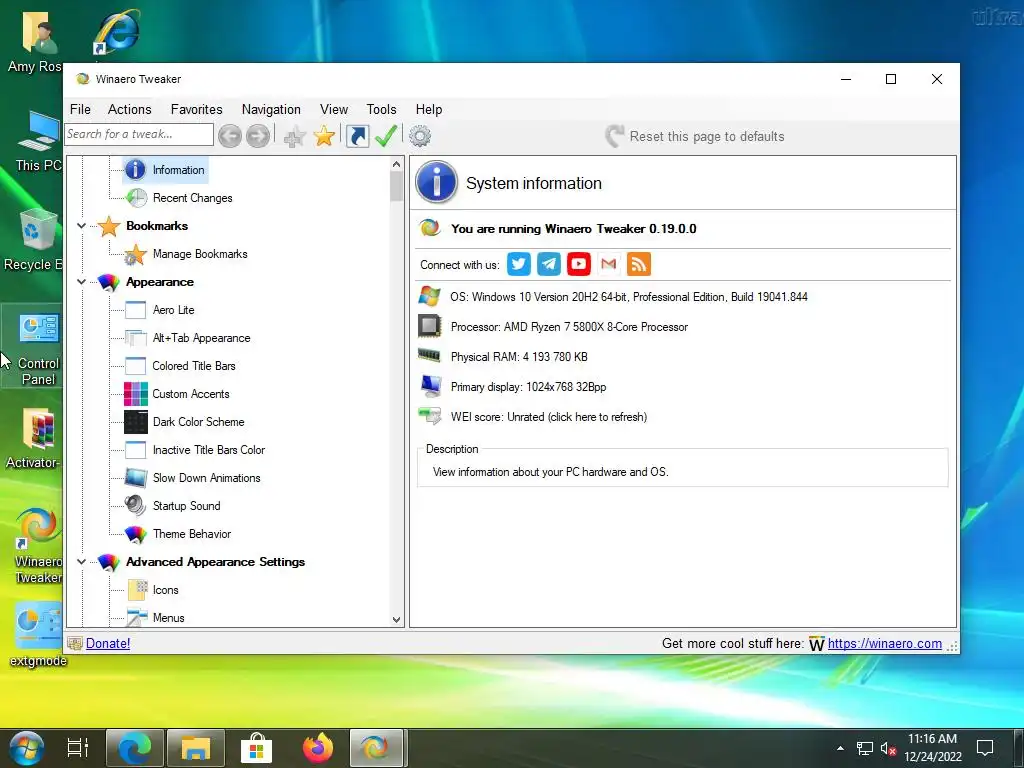Click the green checkmark toolbar icon
This screenshot has height=768, width=1024.
(x=386, y=136)
